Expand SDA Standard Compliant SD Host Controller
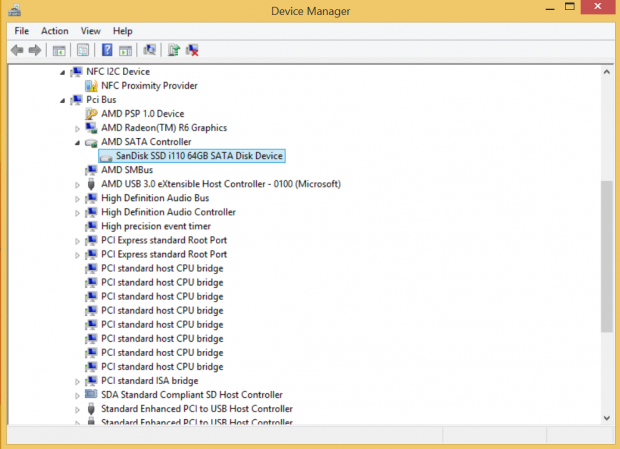Image resolution: width=620 pixels, height=449 pixels. click(x=77, y=395)
